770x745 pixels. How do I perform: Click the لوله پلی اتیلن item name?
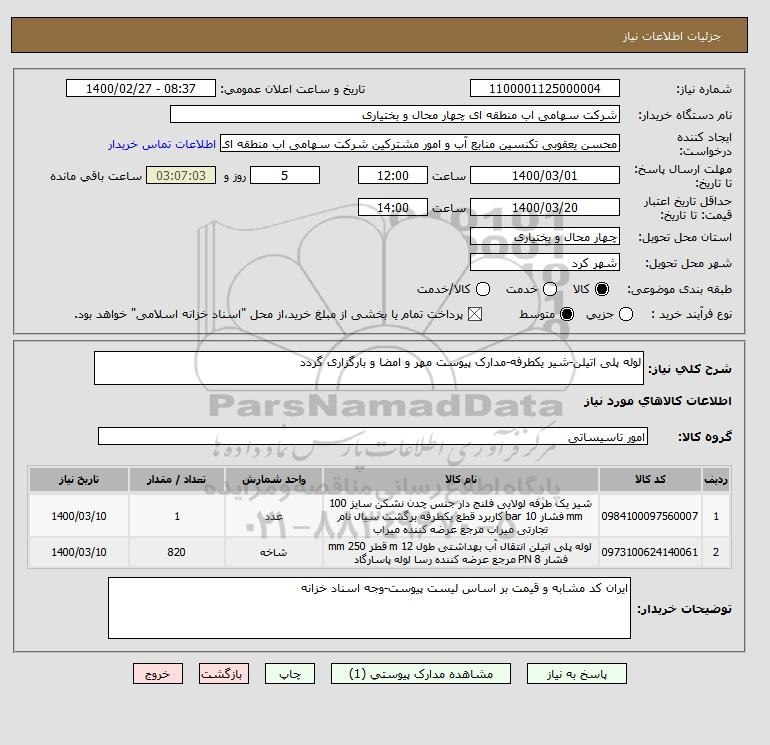click(x=461, y=552)
